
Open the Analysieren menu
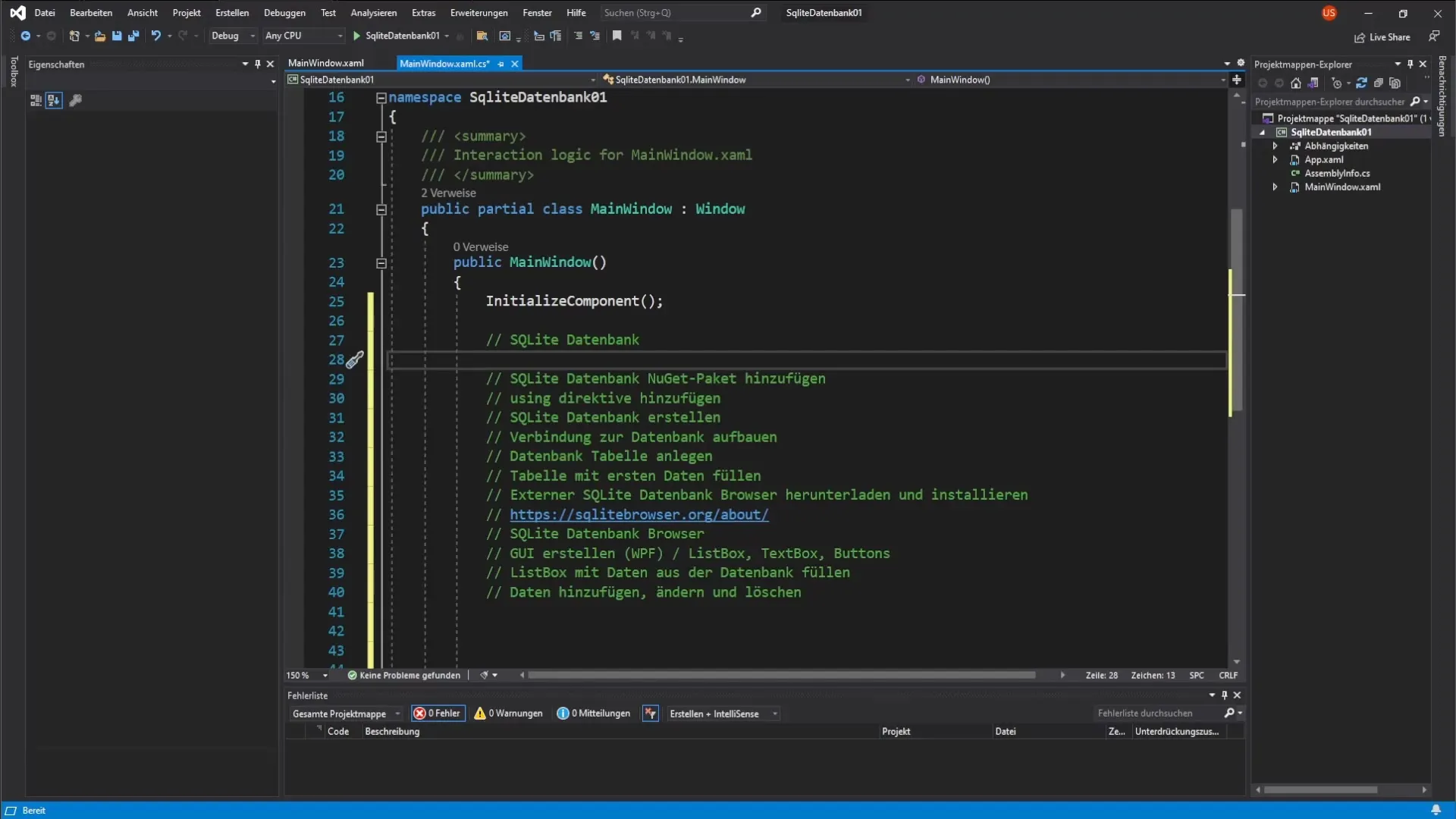373,13
